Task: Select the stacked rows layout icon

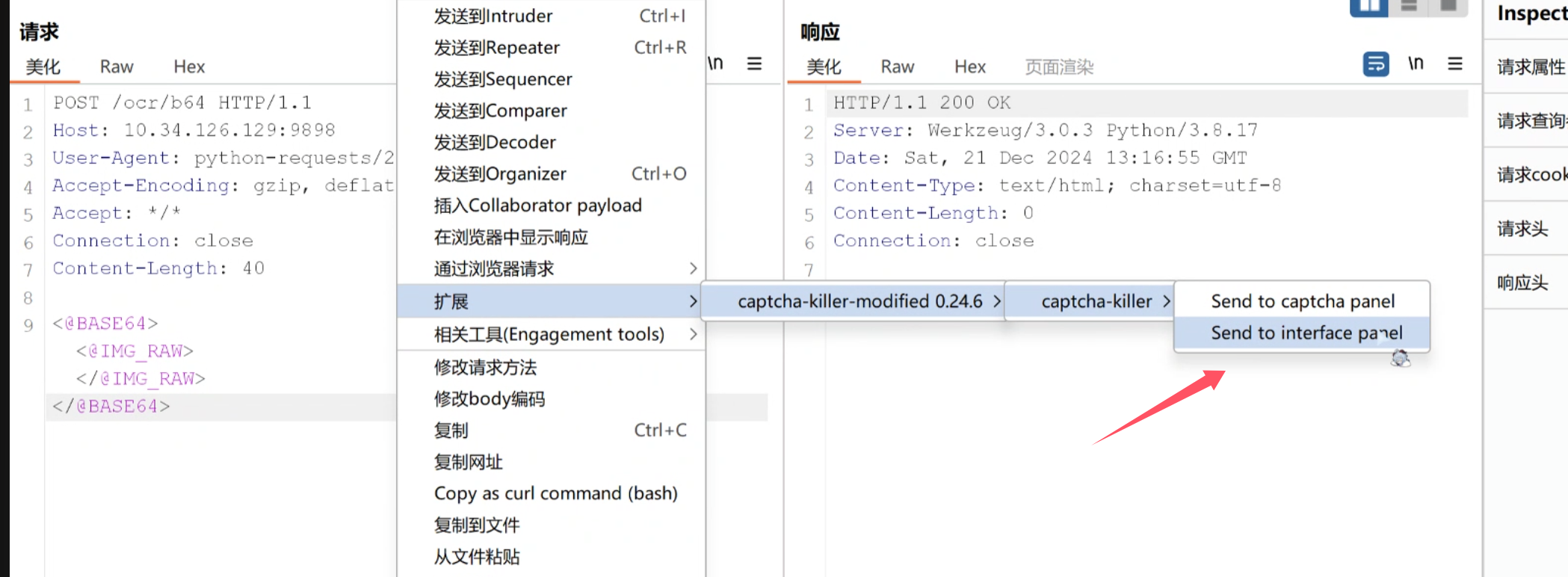Action: [x=1409, y=7]
